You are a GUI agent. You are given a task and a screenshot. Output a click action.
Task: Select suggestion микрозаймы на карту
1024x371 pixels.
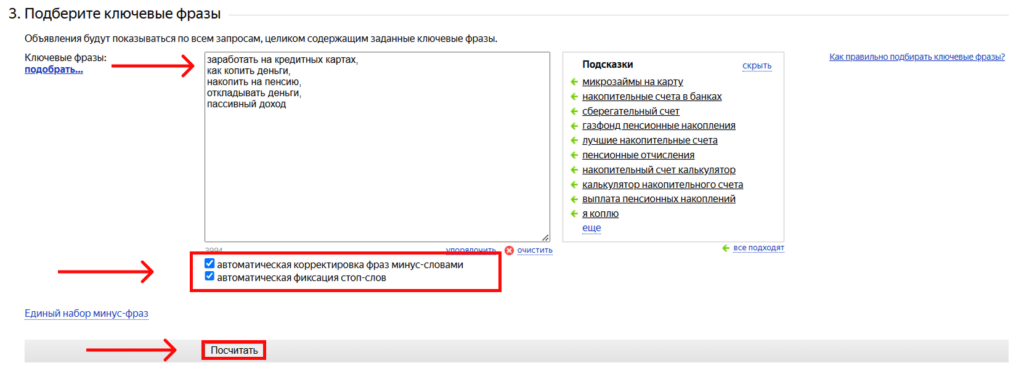pos(632,82)
